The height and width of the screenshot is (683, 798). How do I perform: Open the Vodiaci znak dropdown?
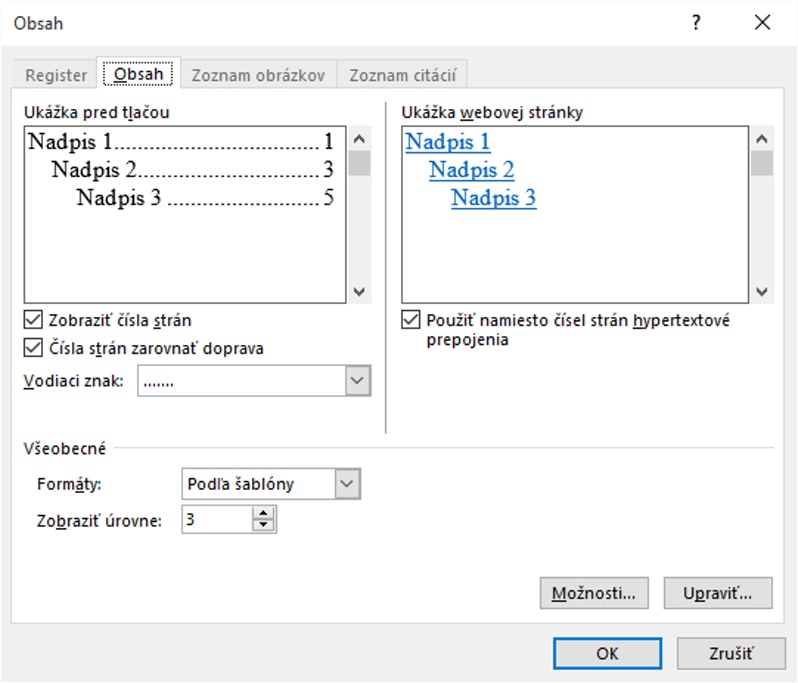tap(358, 381)
